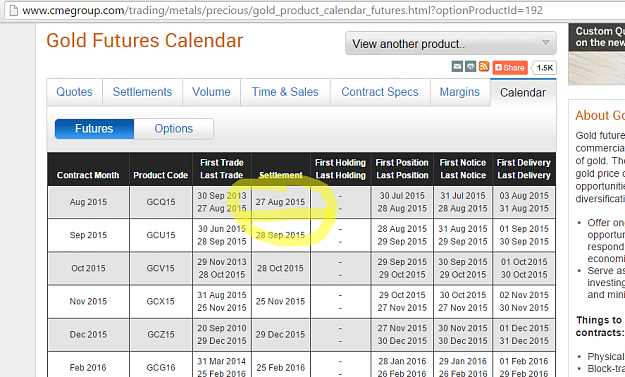Open the Margins tab
Image resolution: width=625 pixels, height=377 pixels.
point(460,92)
